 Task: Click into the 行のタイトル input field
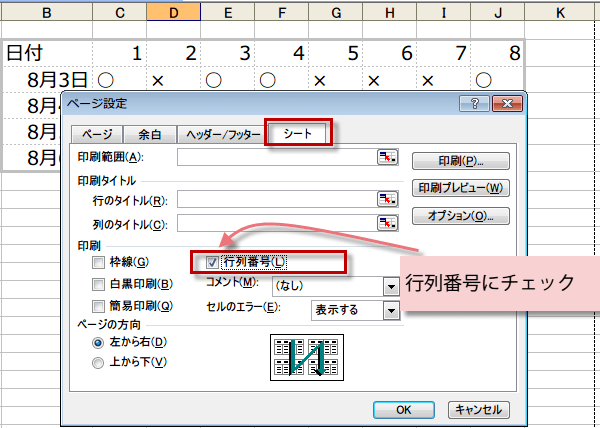point(277,199)
